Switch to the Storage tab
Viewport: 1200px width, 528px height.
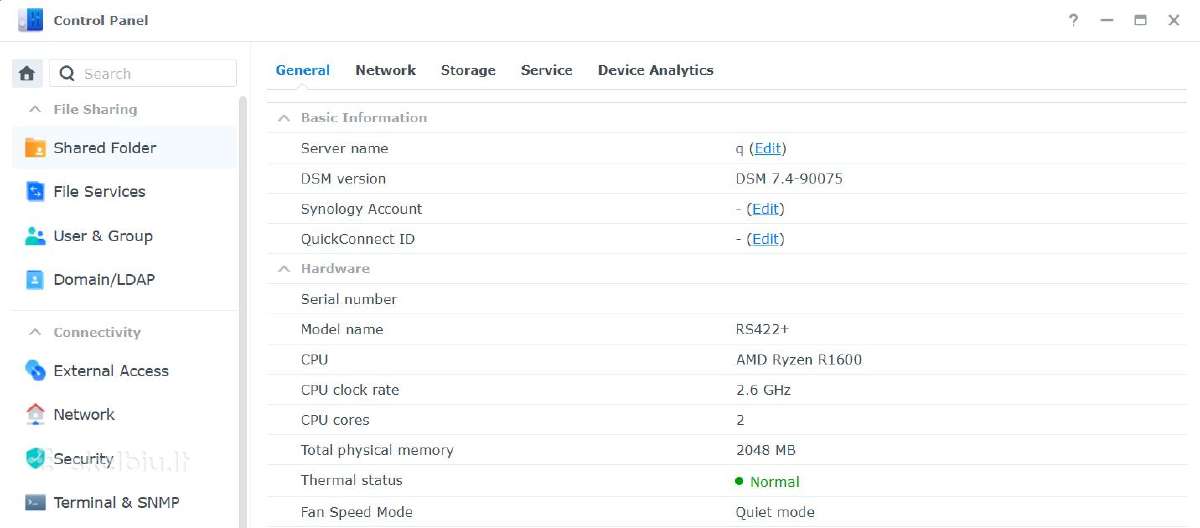click(x=468, y=70)
